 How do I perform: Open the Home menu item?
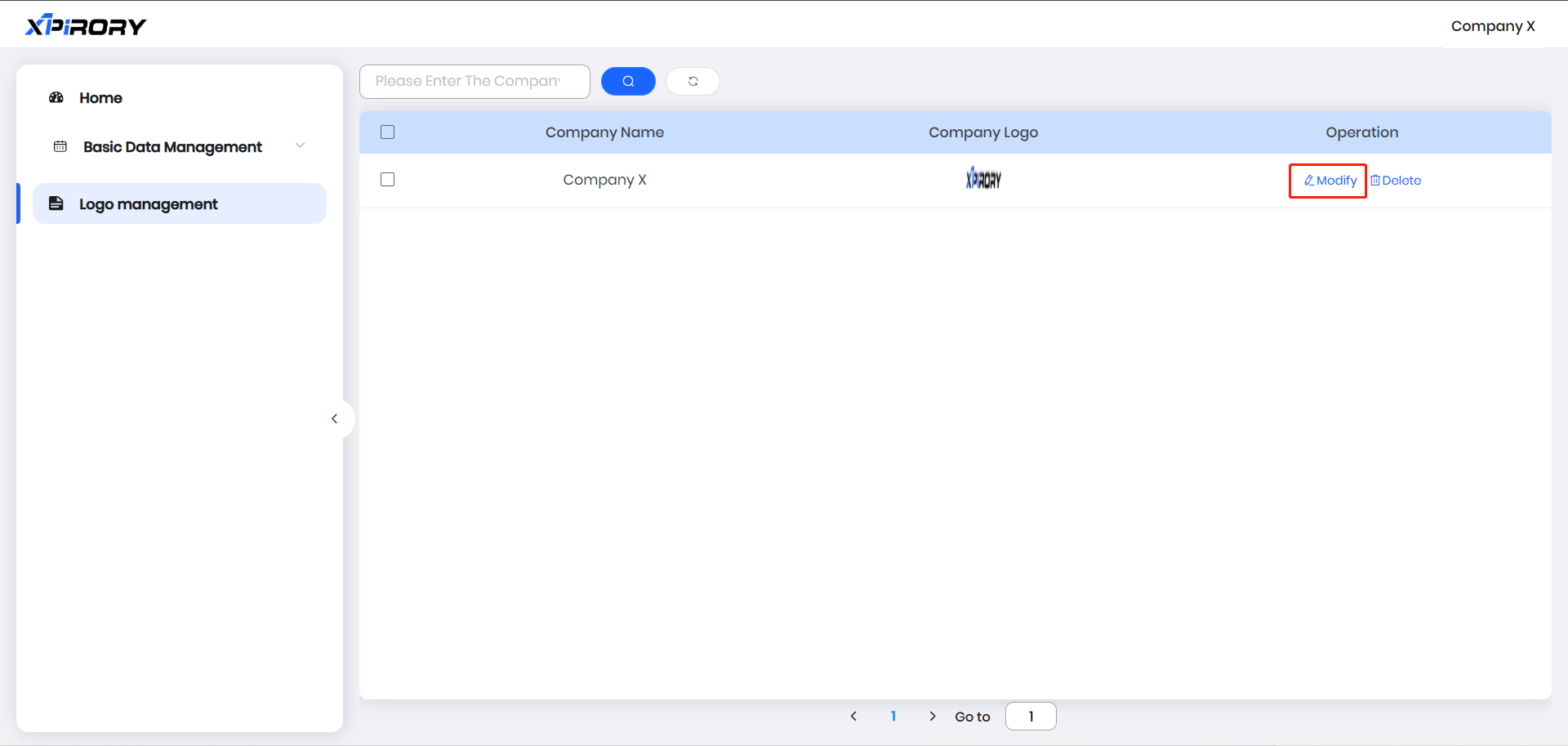(x=100, y=98)
